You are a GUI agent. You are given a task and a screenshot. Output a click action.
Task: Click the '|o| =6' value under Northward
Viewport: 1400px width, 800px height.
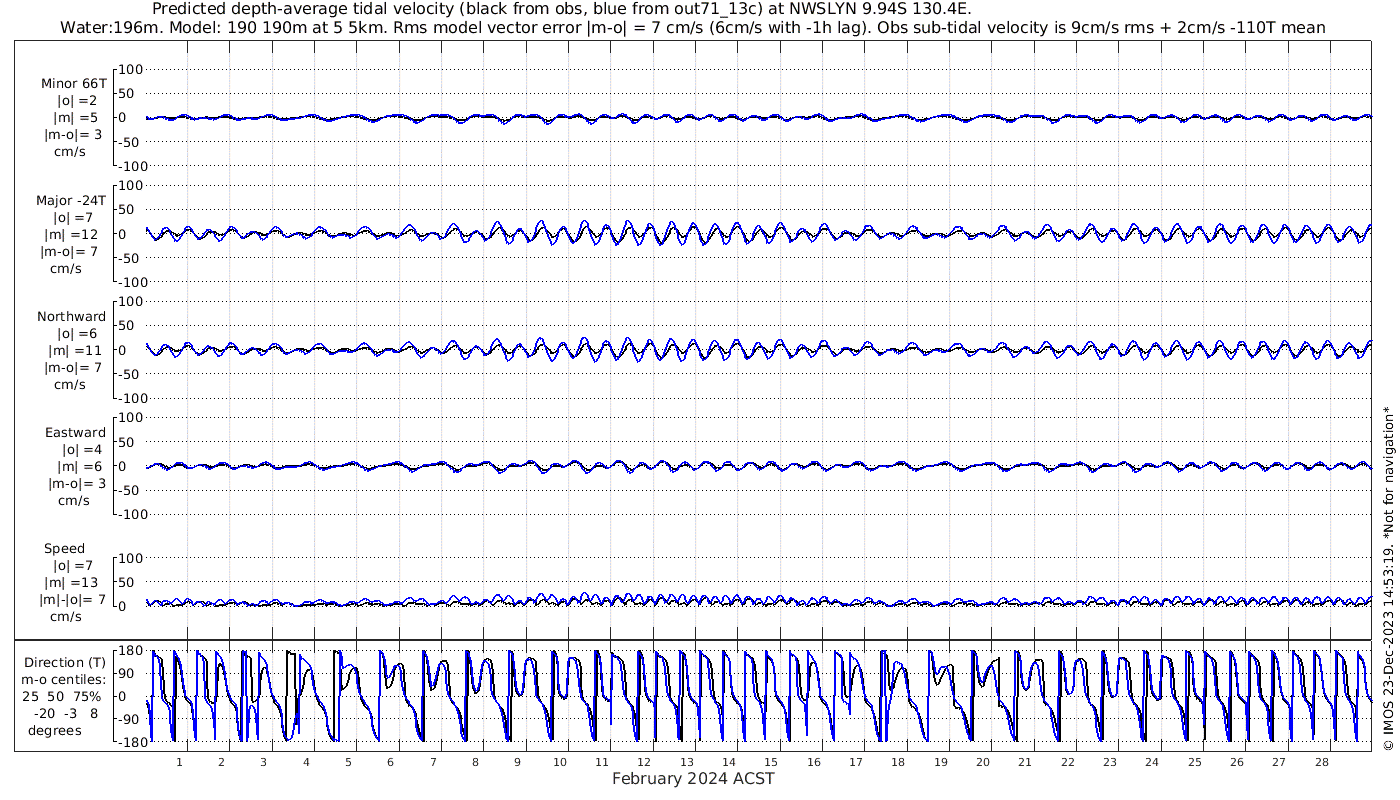click(76, 334)
